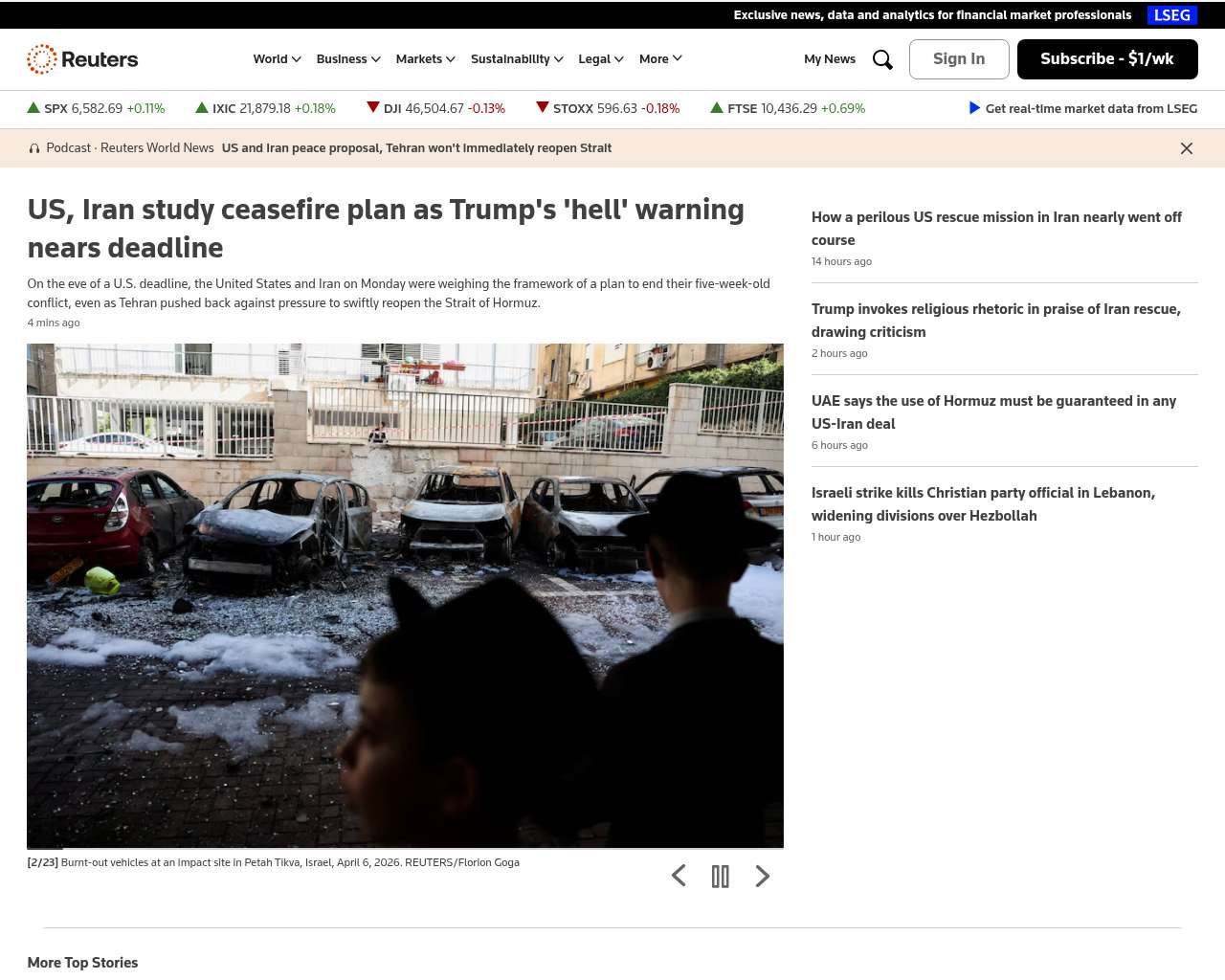
Task: Open the US, Iran ceasefire plan headline
Action: click(x=386, y=229)
